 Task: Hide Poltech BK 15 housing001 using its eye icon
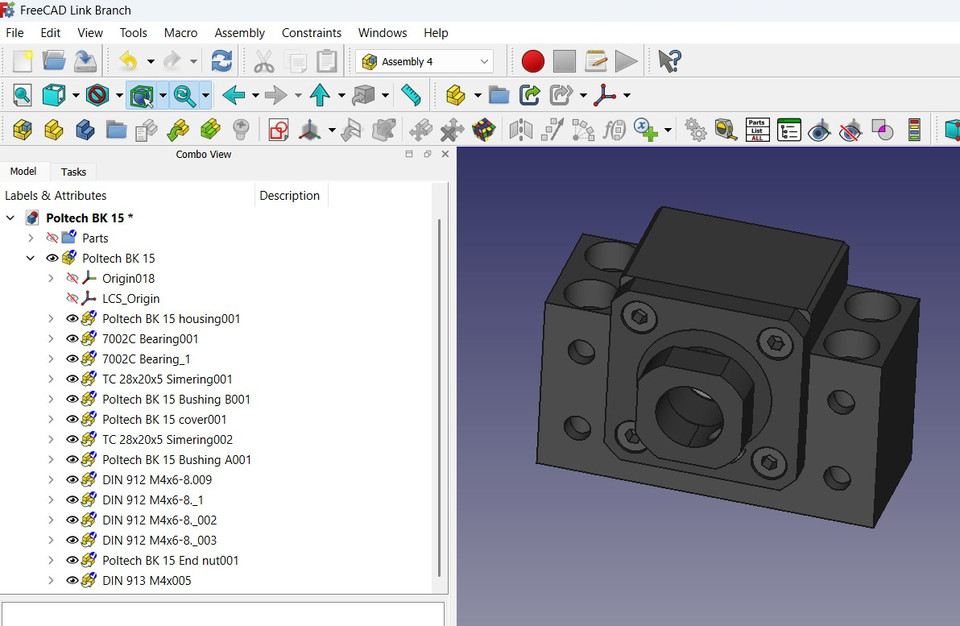click(74, 318)
